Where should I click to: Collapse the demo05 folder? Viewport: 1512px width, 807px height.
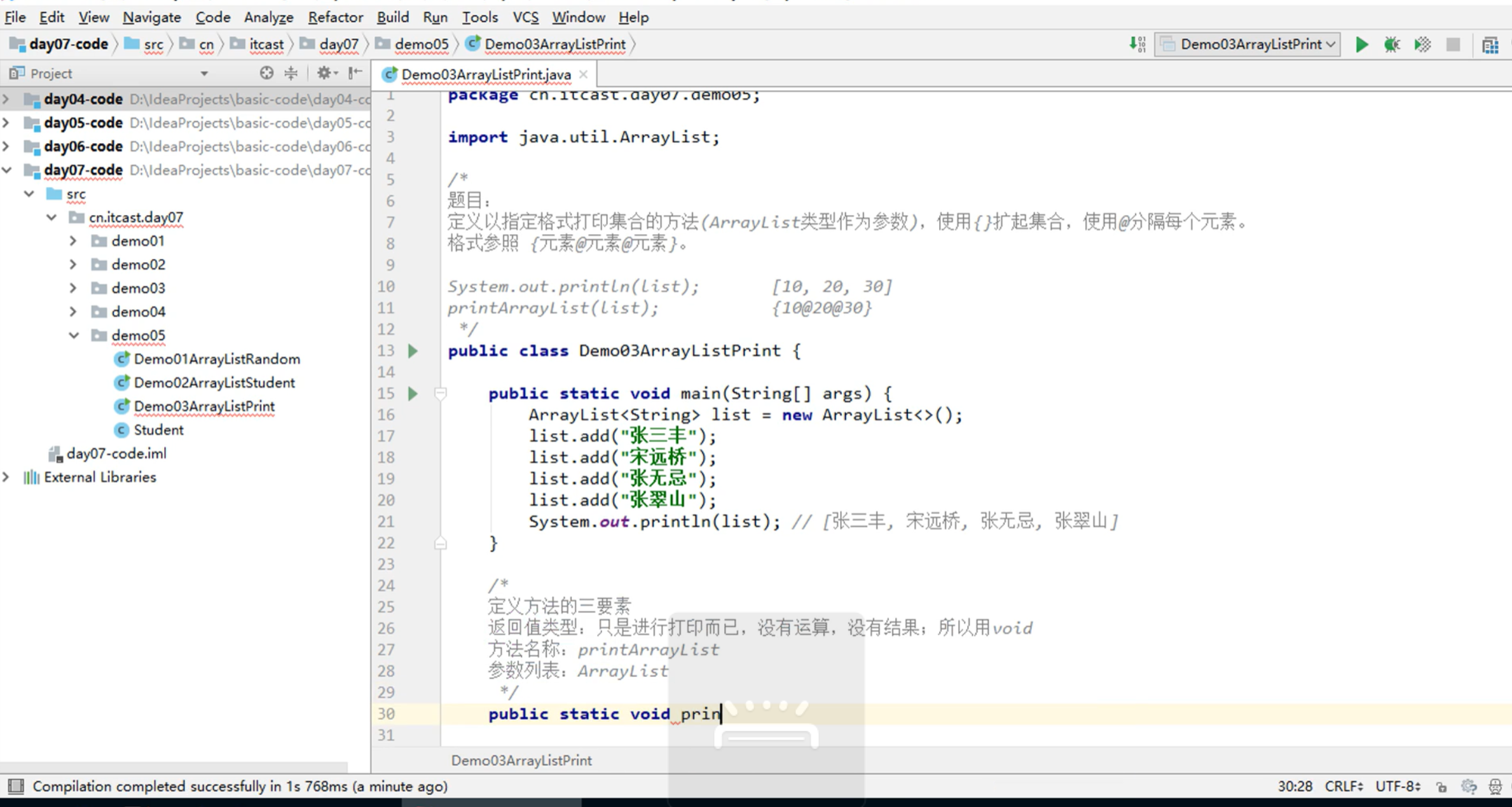point(73,335)
